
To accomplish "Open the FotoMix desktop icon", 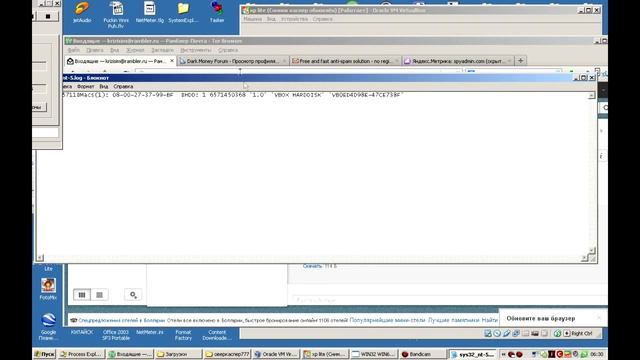I will [48, 289].
